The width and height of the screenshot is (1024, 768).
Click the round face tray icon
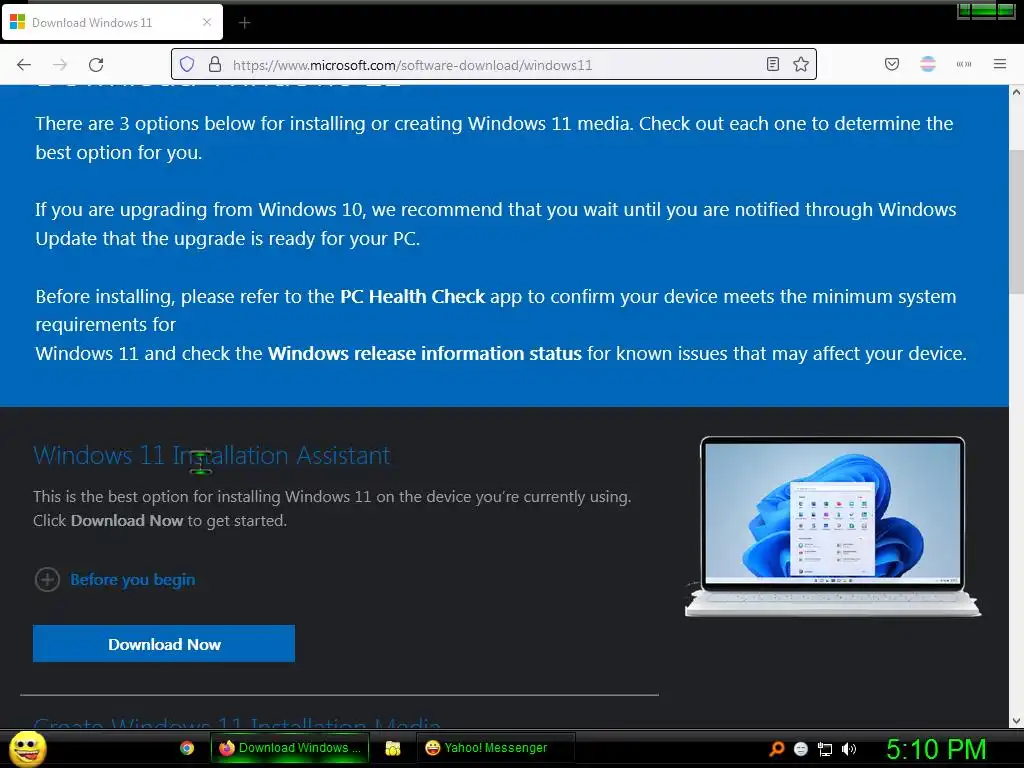(801, 749)
